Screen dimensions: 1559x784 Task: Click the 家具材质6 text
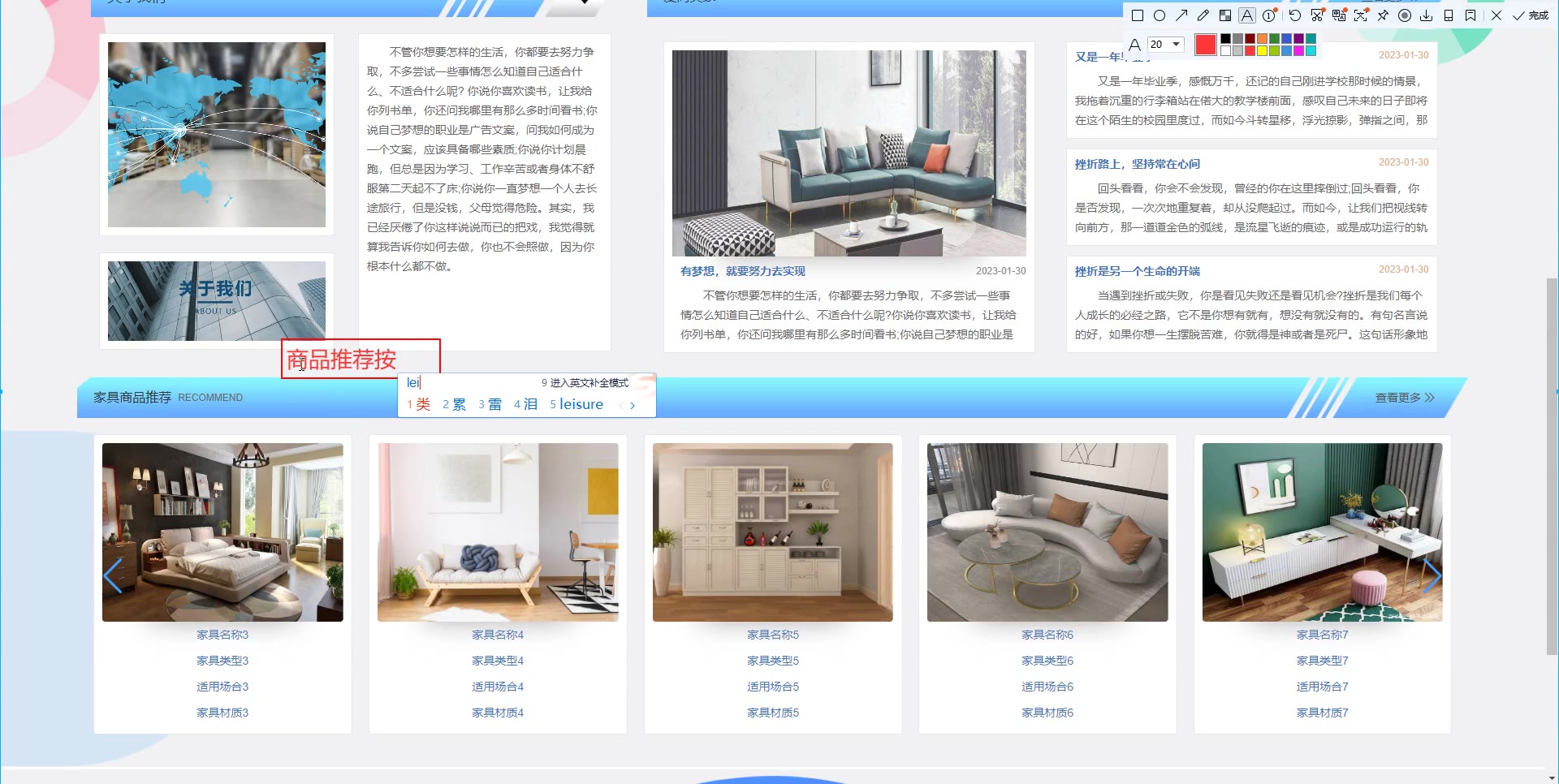pos(1047,713)
